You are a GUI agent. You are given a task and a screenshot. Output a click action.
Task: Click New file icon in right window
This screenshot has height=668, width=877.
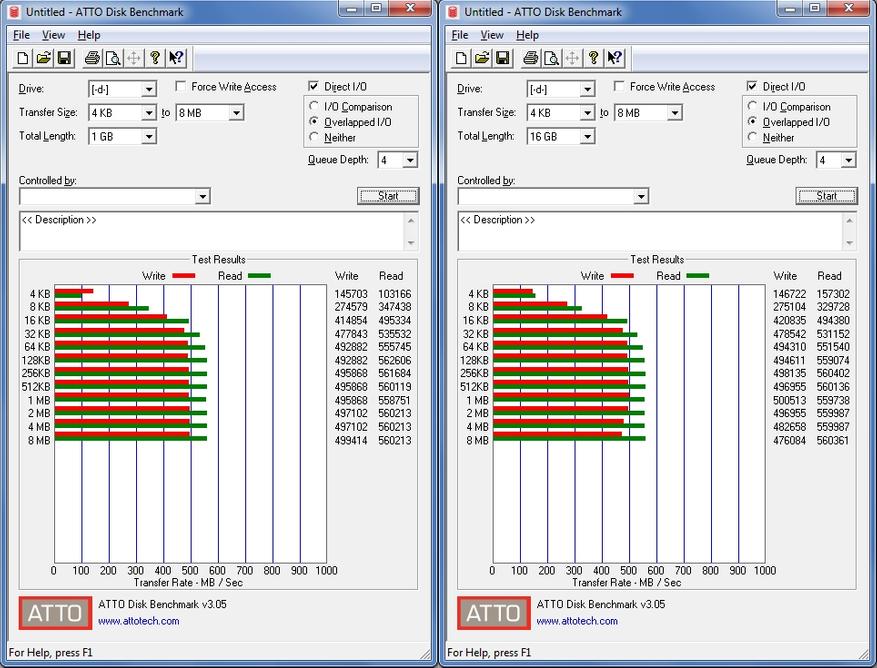point(461,58)
